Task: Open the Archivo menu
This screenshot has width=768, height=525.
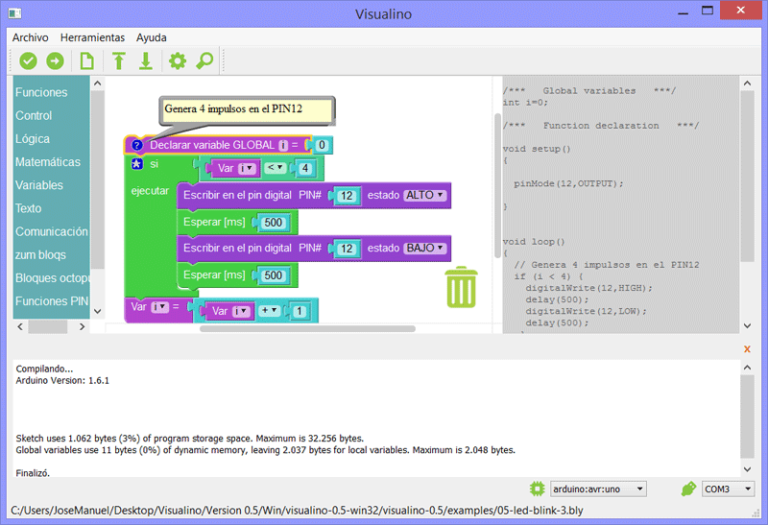Action: click(30, 37)
